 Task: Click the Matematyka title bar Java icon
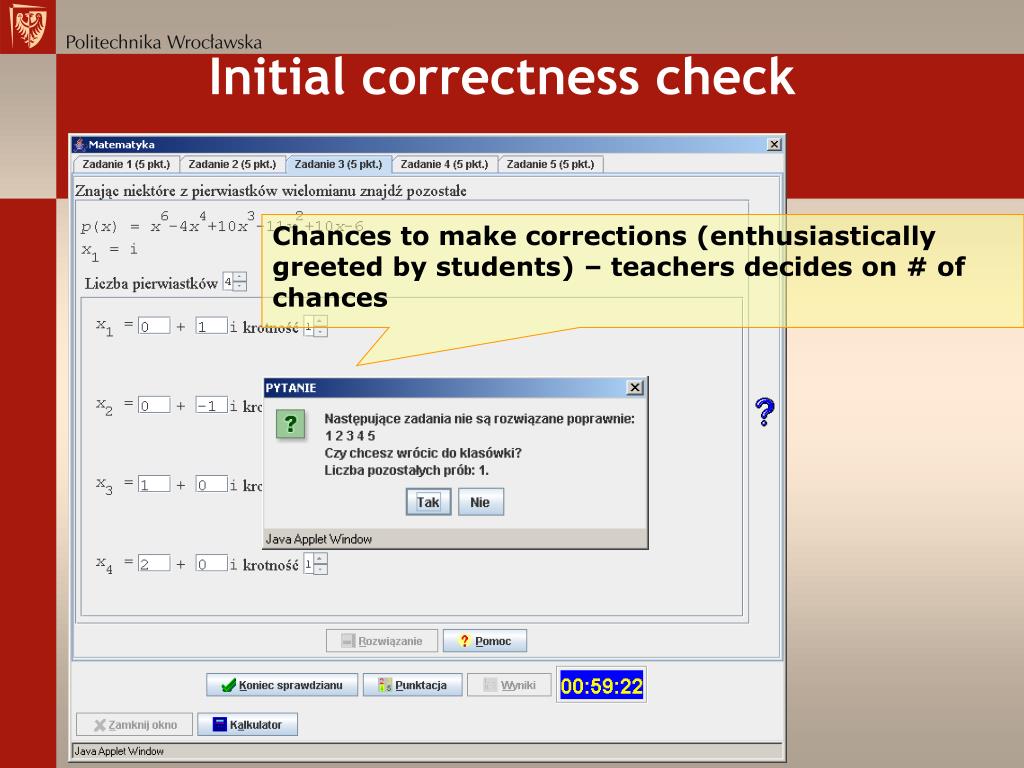click(x=80, y=144)
